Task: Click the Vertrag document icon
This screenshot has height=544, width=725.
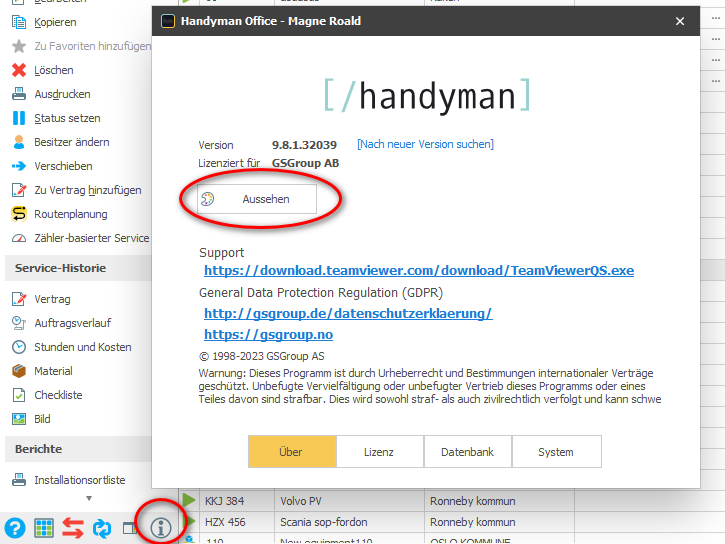Action: (19, 299)
